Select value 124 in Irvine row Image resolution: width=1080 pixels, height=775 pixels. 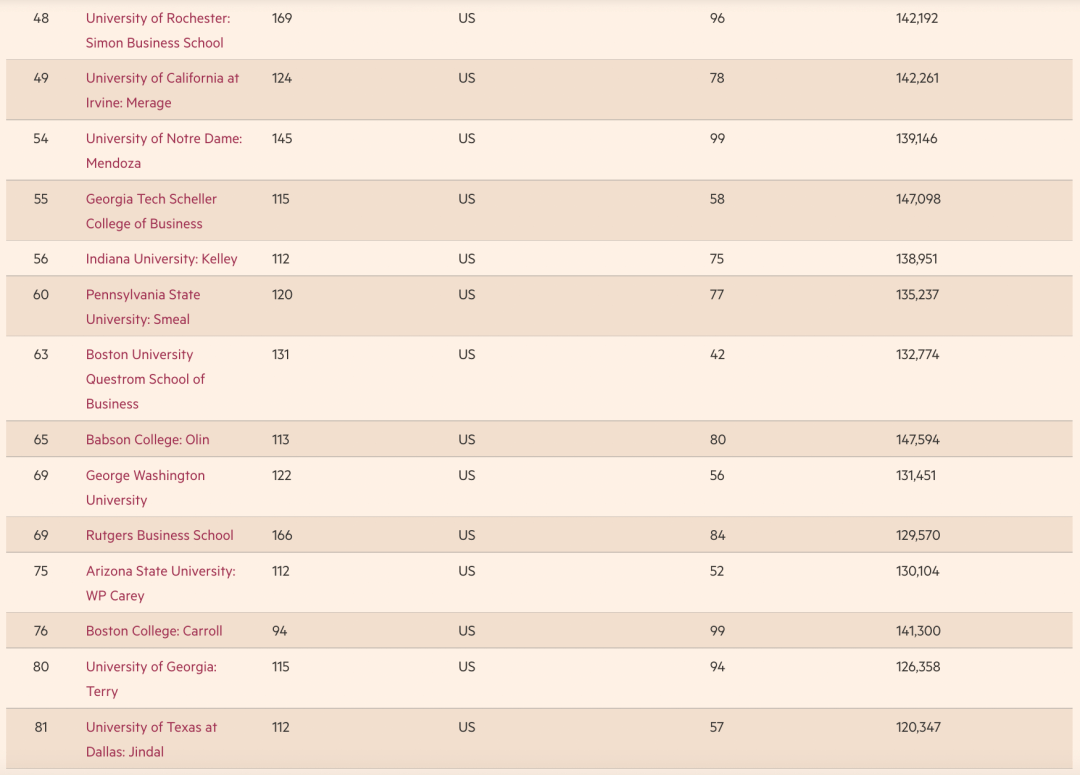(x=282, y=79)
